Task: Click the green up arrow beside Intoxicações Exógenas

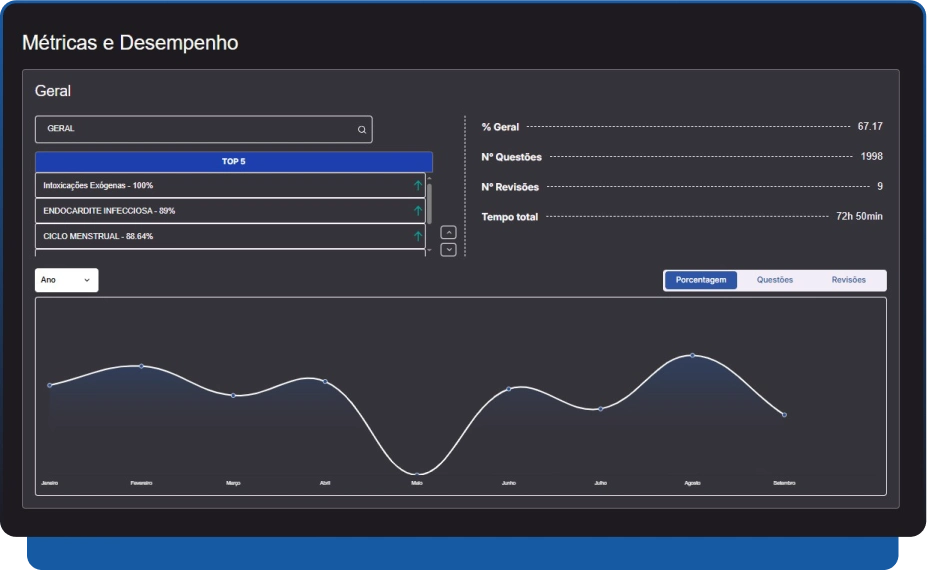Action: [418, 186]
